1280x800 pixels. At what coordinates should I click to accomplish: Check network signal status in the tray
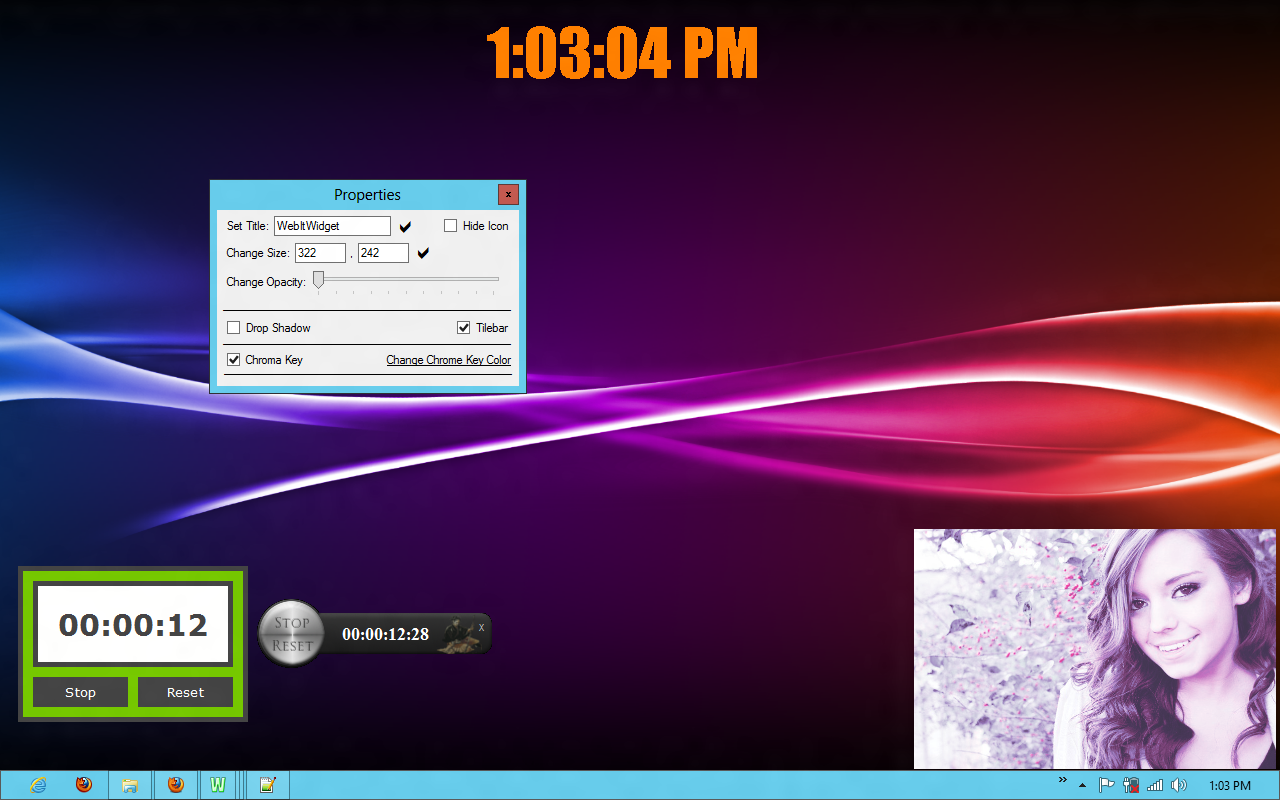pyautogui.click(x=1155, y=784)
